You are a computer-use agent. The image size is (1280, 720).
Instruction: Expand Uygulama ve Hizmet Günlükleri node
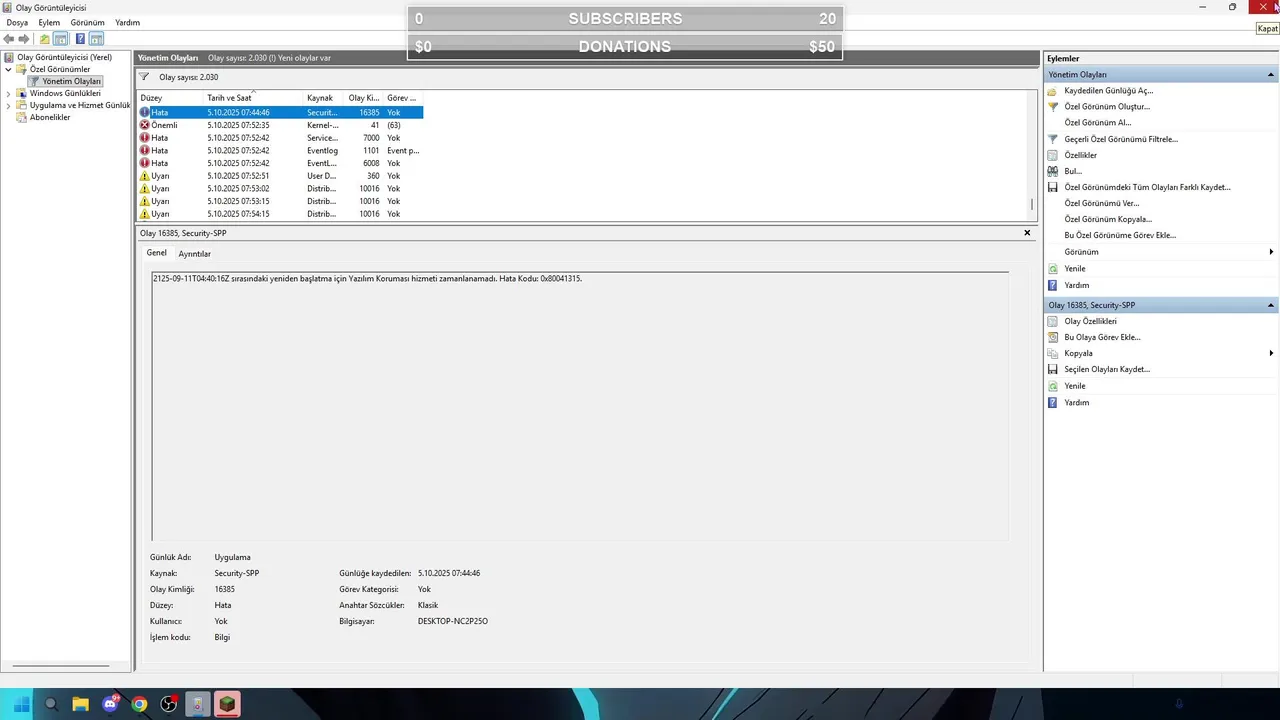click(x=9, y=105)
